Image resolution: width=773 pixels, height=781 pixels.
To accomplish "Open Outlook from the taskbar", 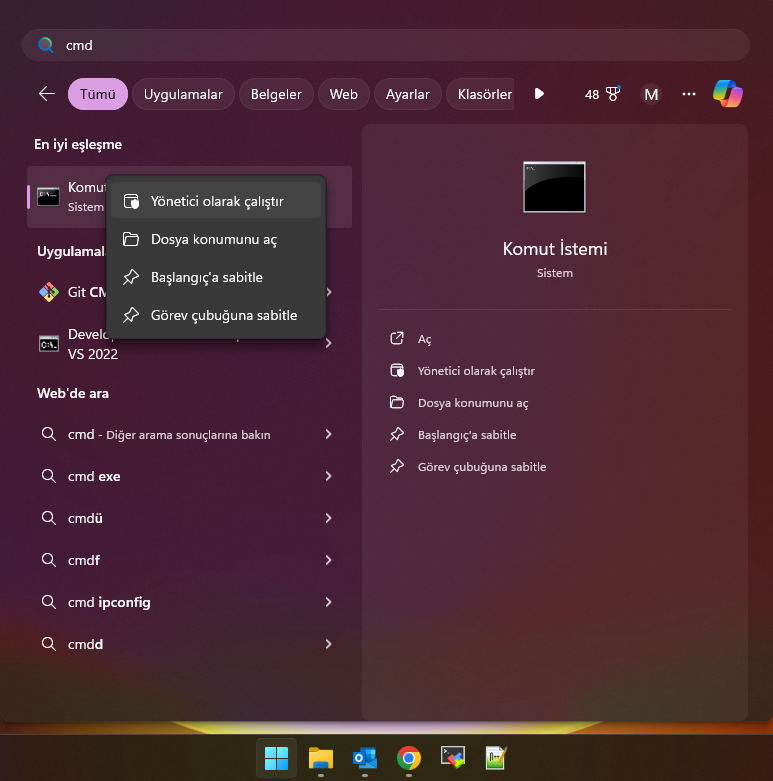I will [364, 758].
